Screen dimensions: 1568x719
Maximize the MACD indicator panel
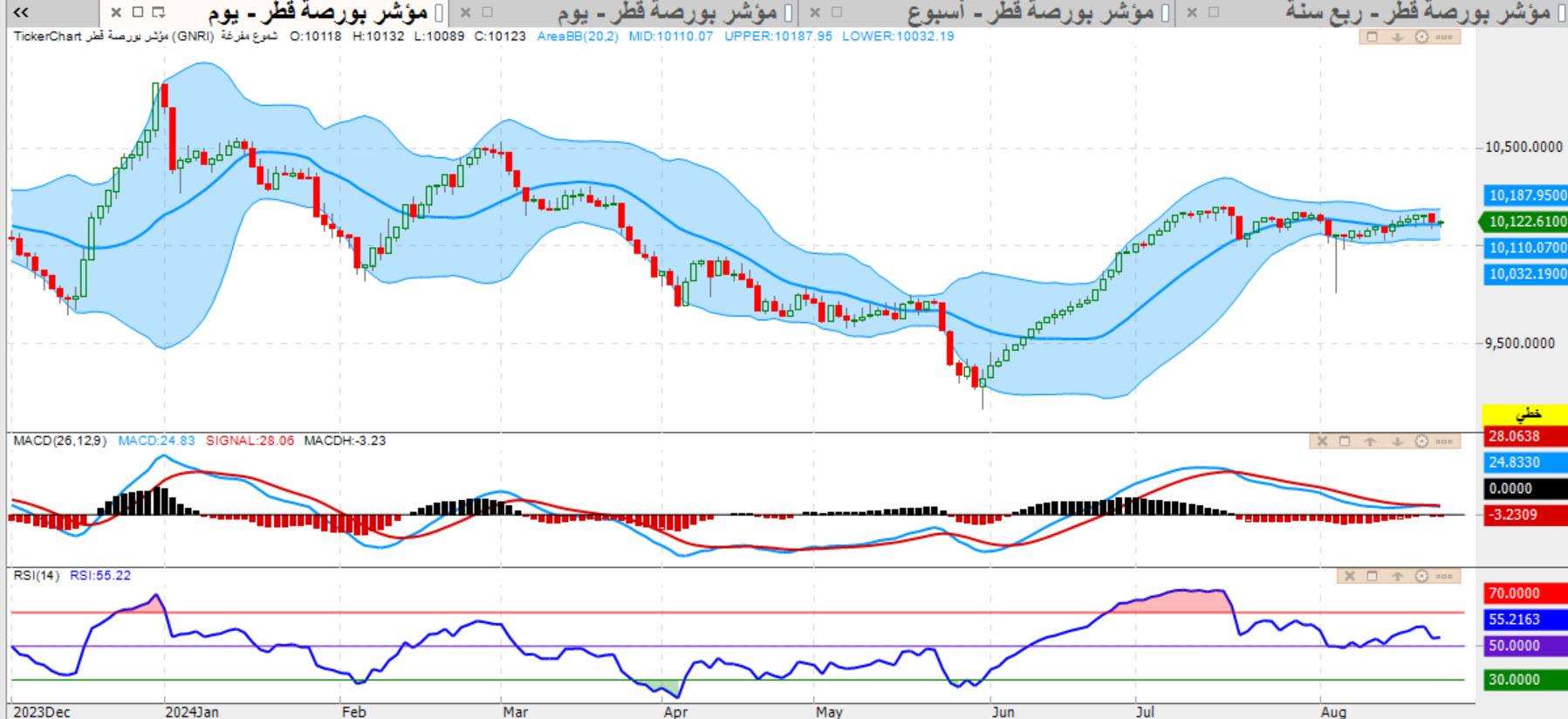(1345, 441)
